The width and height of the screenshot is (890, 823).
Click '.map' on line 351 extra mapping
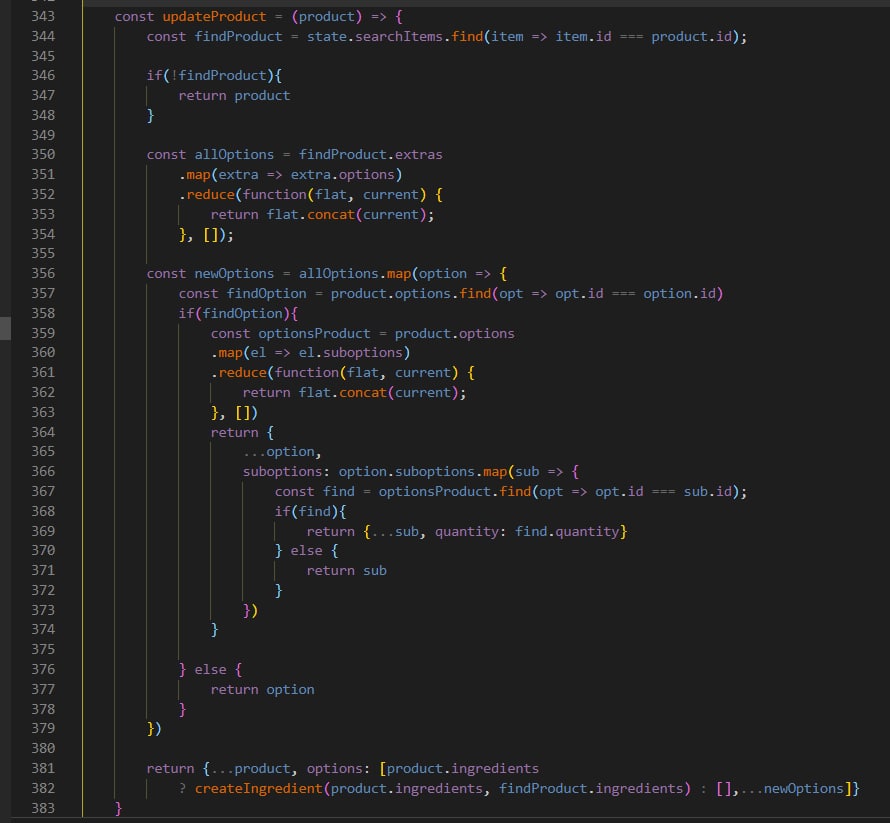point(195,174)
